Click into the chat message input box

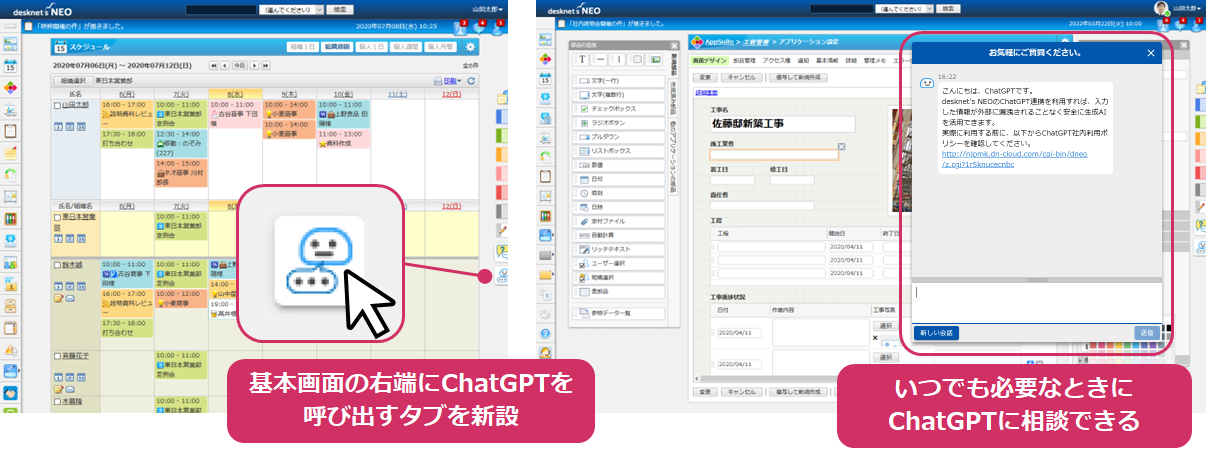point(1036,302)
